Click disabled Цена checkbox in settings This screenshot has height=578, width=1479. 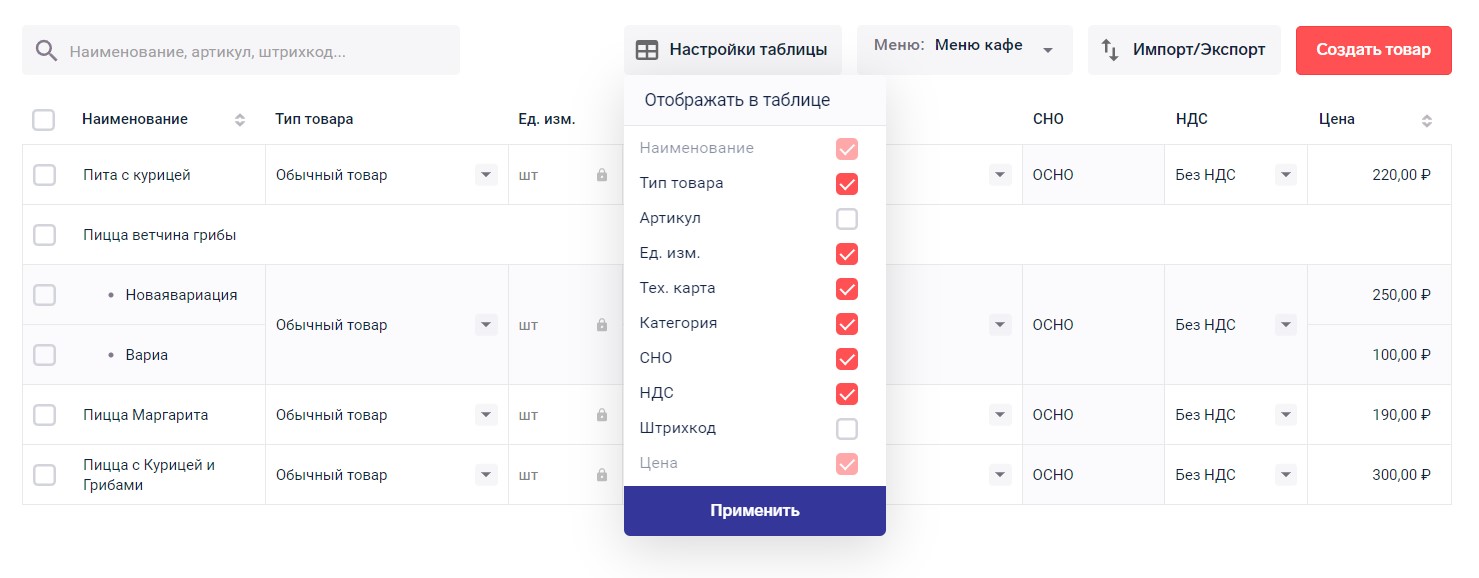pyautogui.click(x=847, y=464)
